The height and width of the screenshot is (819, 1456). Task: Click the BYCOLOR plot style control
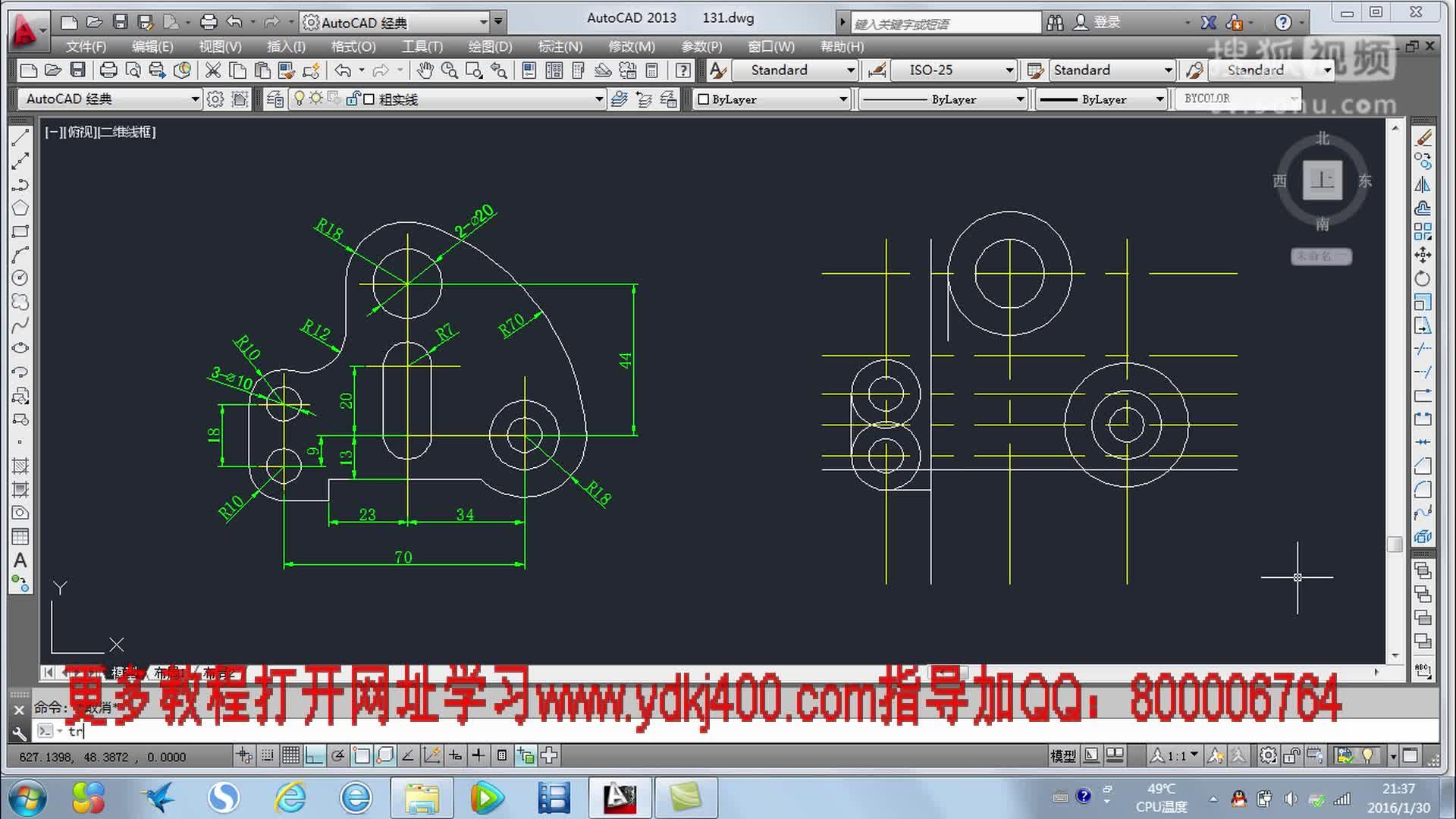click(x=1238, y=98)
